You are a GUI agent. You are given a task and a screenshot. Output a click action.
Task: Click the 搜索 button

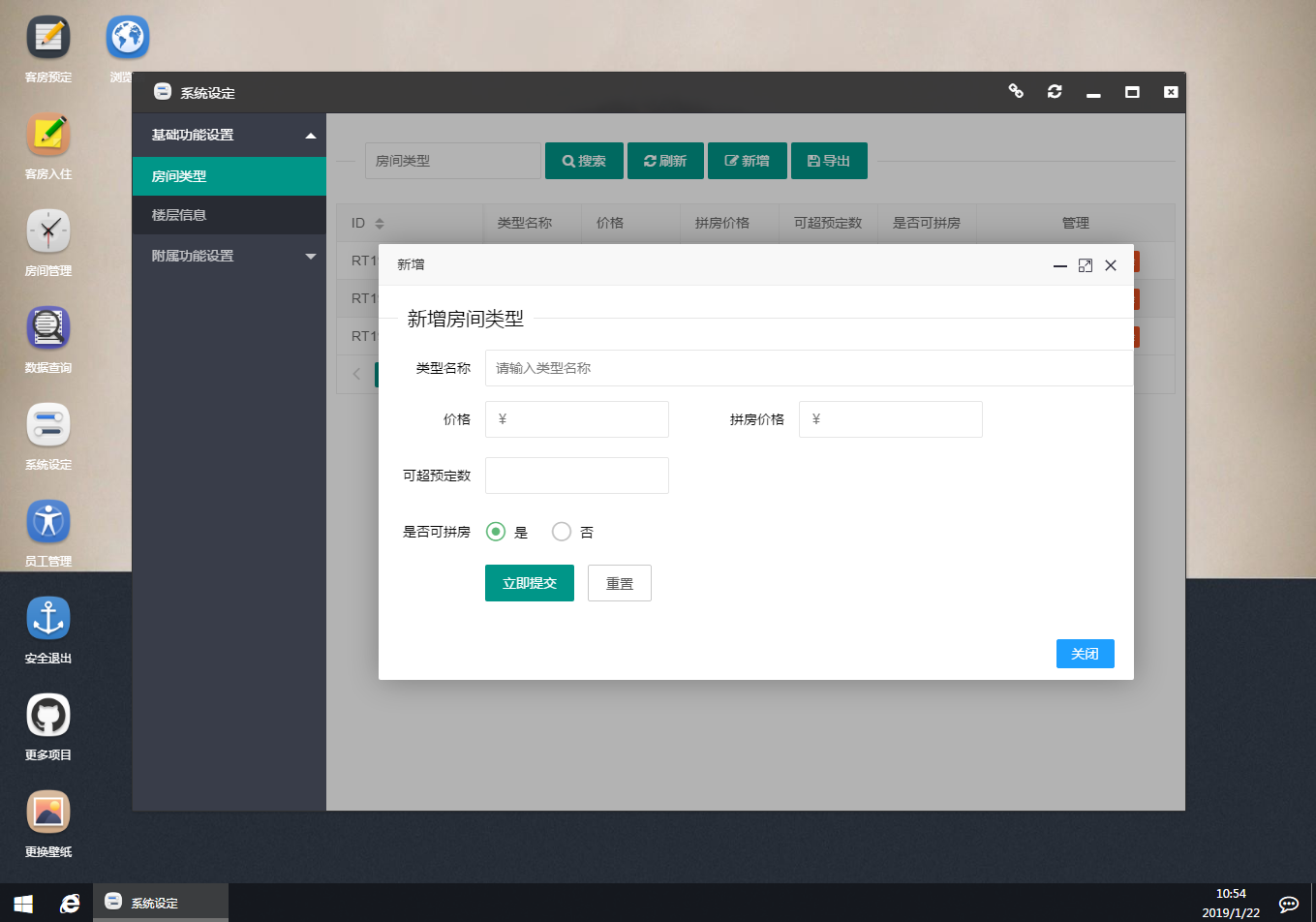coord(584,161)
